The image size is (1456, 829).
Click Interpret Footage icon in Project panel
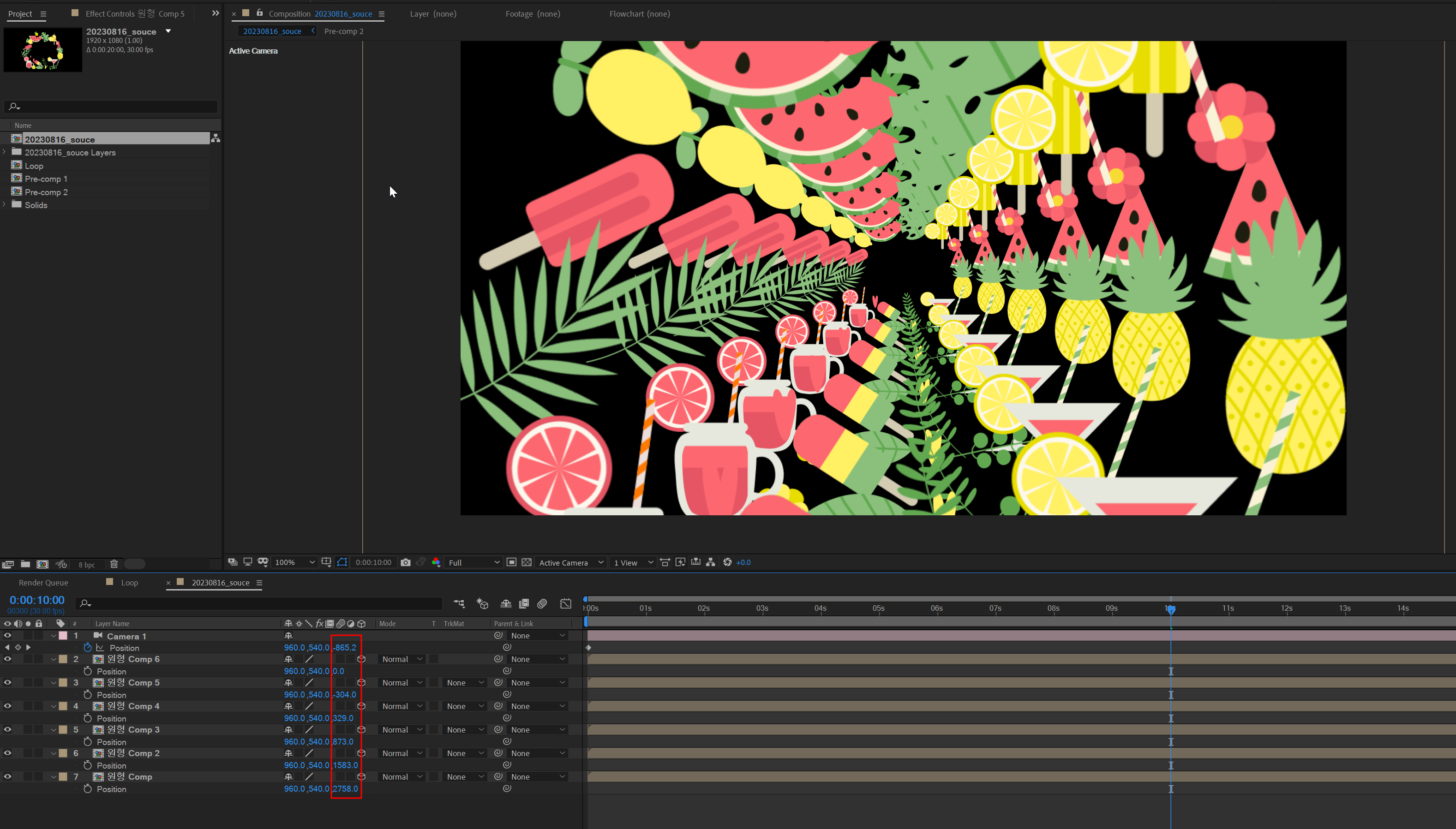click(x=8, y=564)
